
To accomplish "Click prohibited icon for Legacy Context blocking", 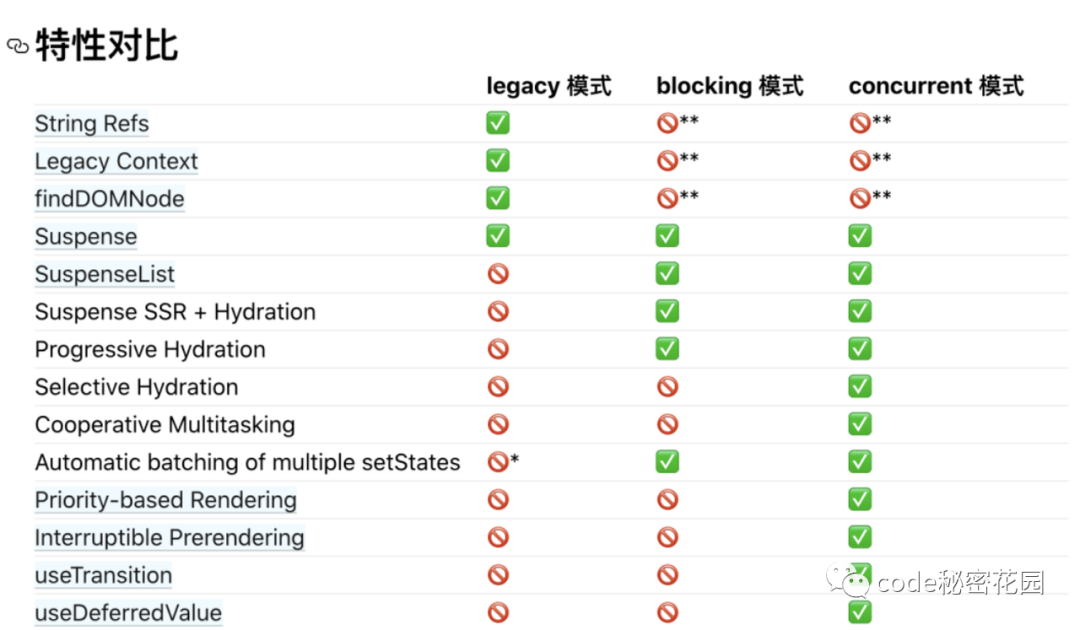I will click(x=667, y=160).
